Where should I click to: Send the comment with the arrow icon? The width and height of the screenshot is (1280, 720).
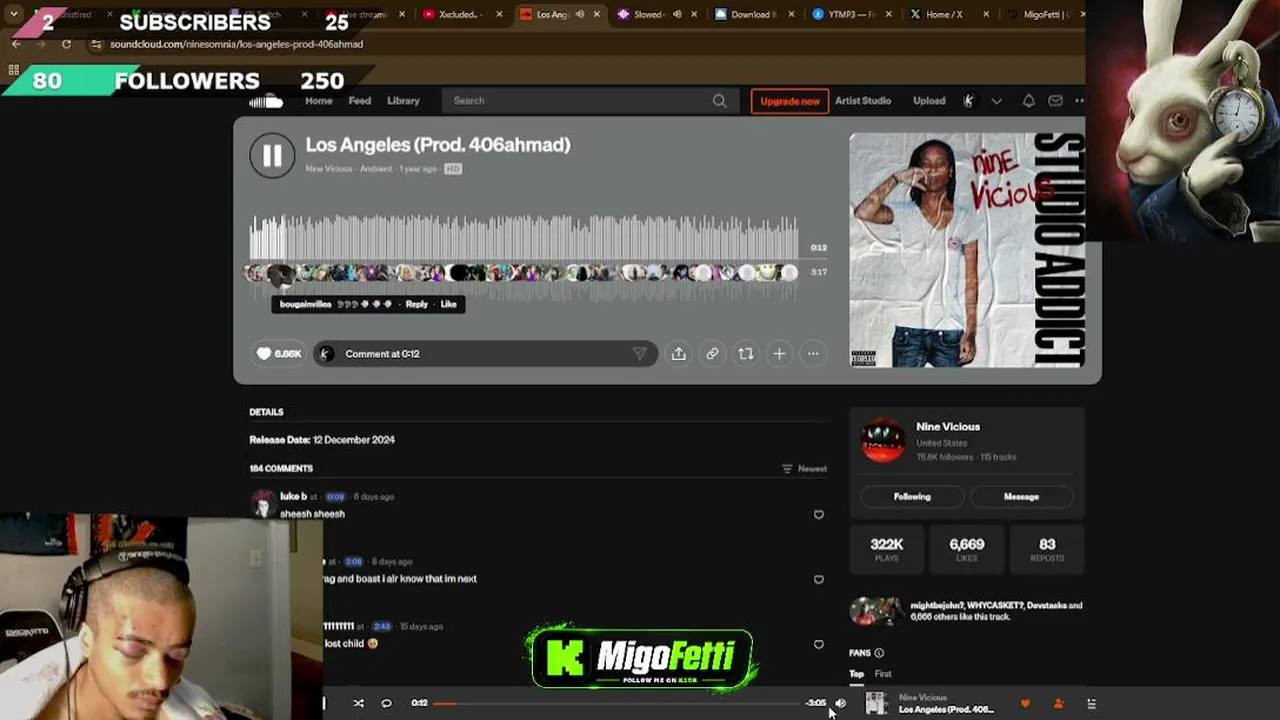point(639,354)
